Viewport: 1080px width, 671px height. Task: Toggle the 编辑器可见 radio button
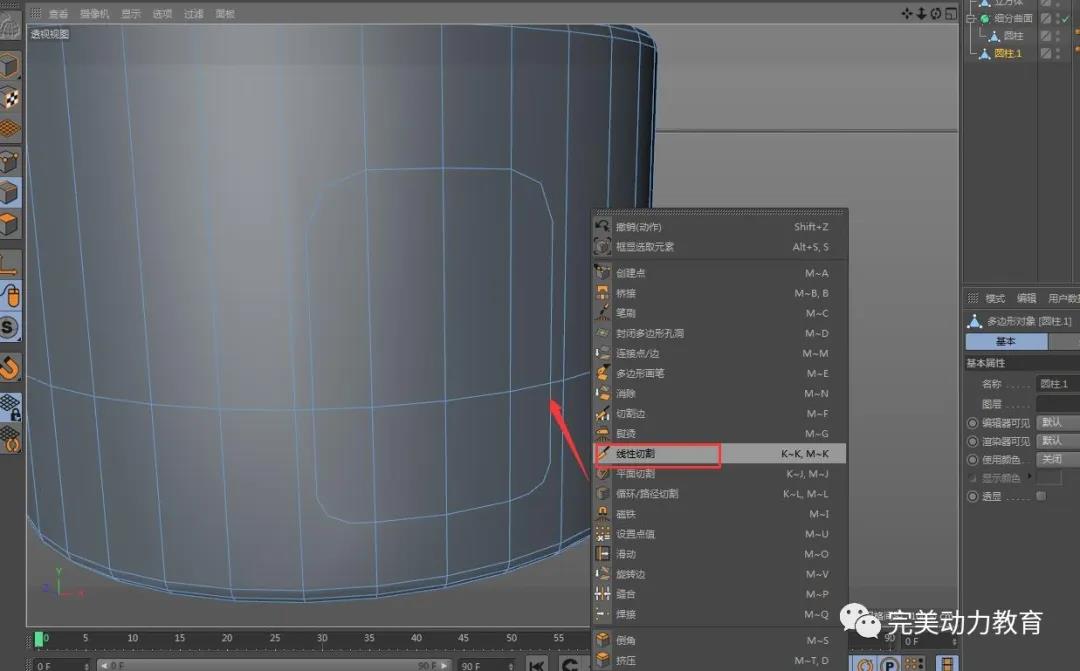pos(972,423)
